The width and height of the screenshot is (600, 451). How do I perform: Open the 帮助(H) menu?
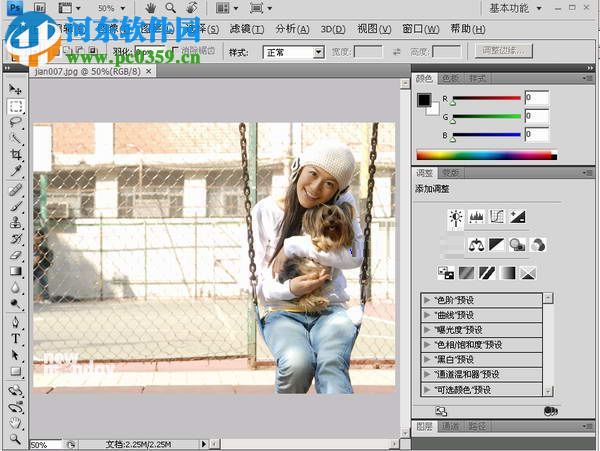click(468, 29)
